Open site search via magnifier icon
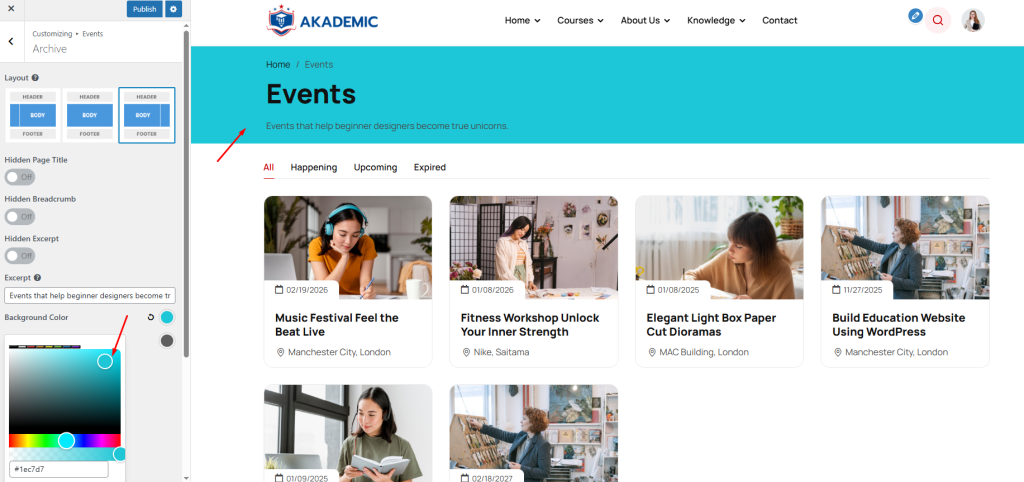1024x482 pixels. point(938,20)
